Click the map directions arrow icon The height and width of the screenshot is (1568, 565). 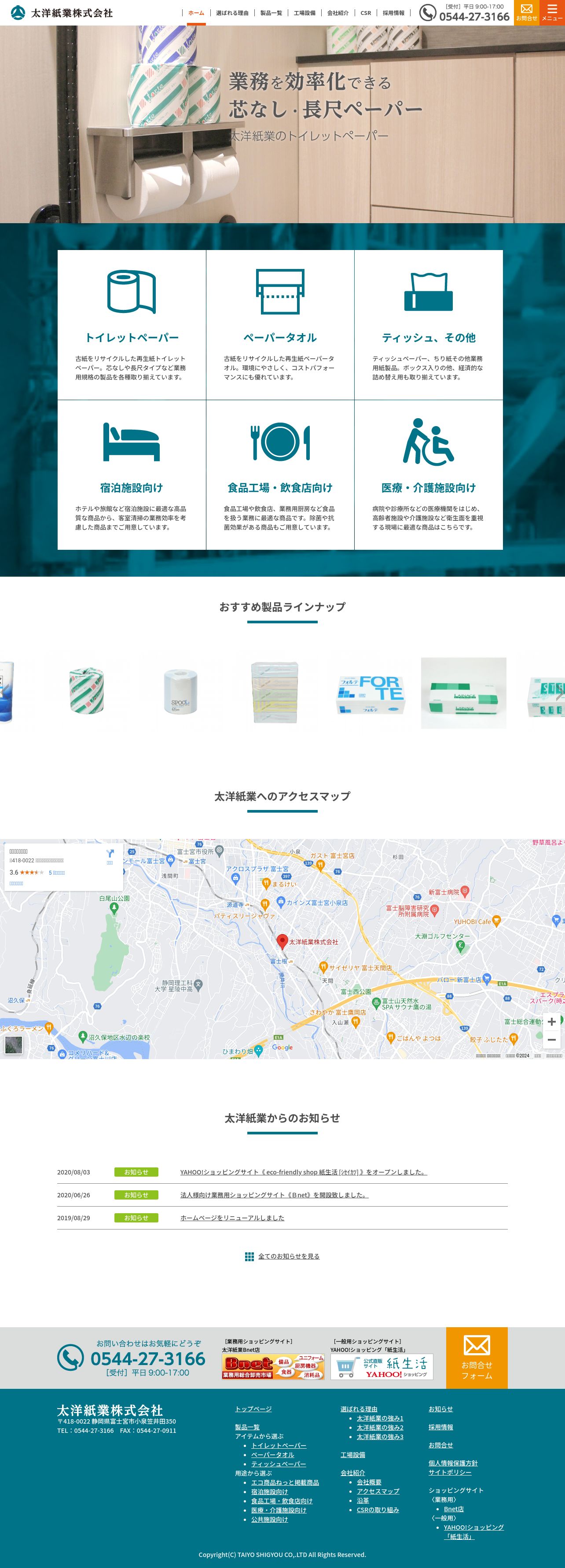pyautogui.click(x=110, y=854)
